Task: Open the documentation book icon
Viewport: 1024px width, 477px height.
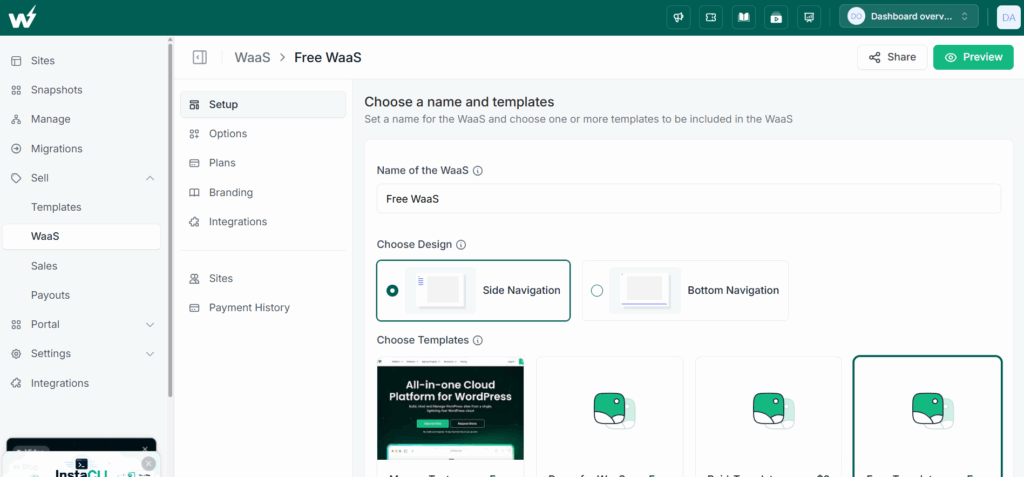Action: tap(743, 18)
